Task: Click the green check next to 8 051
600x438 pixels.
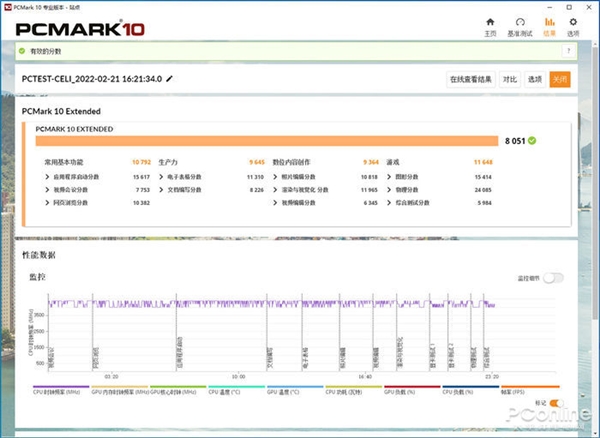Action: click(532, 141)
